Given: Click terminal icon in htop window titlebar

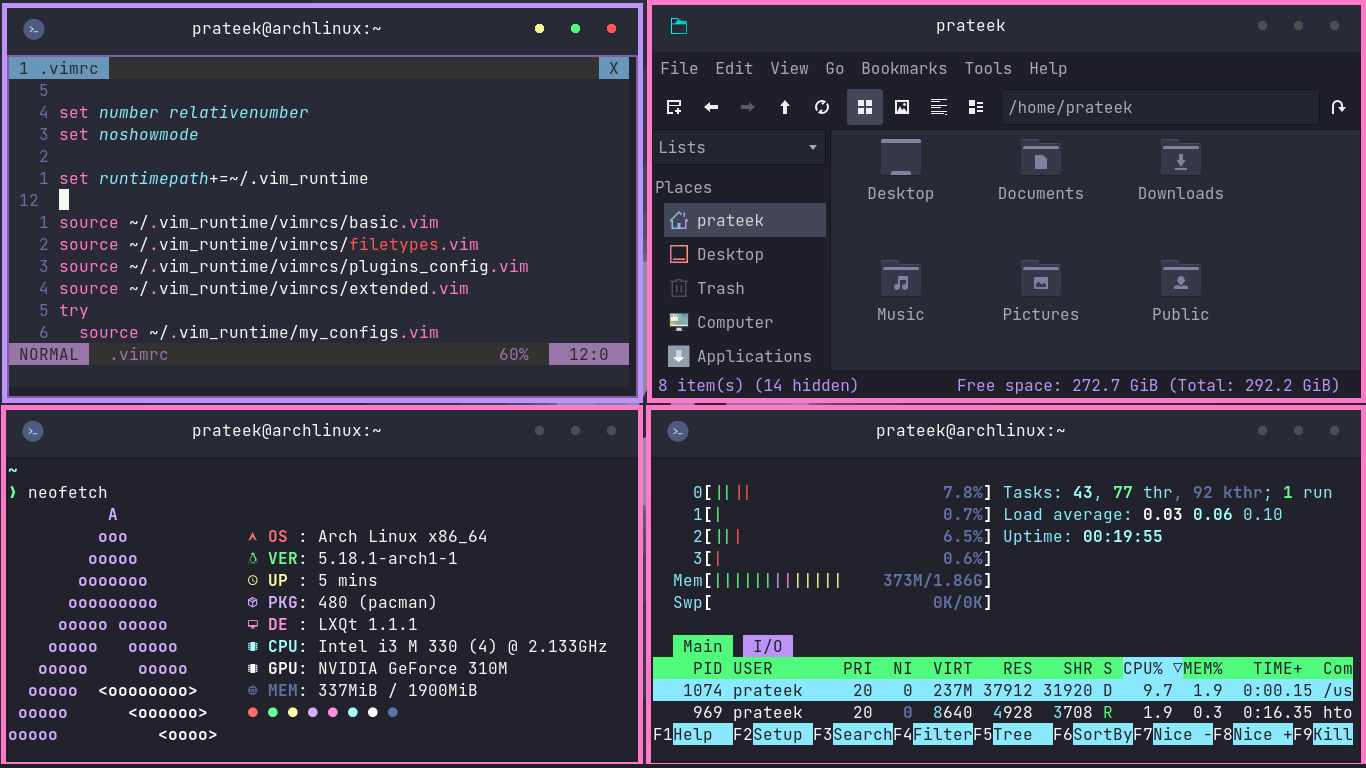Looking at the screenshot, I should point(679,431).
